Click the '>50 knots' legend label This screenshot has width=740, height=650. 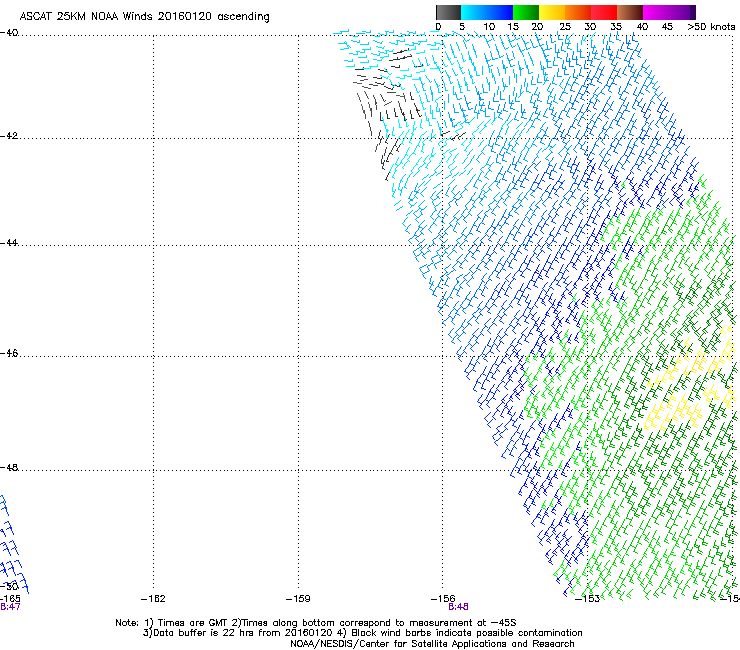[x=711, y=27]
